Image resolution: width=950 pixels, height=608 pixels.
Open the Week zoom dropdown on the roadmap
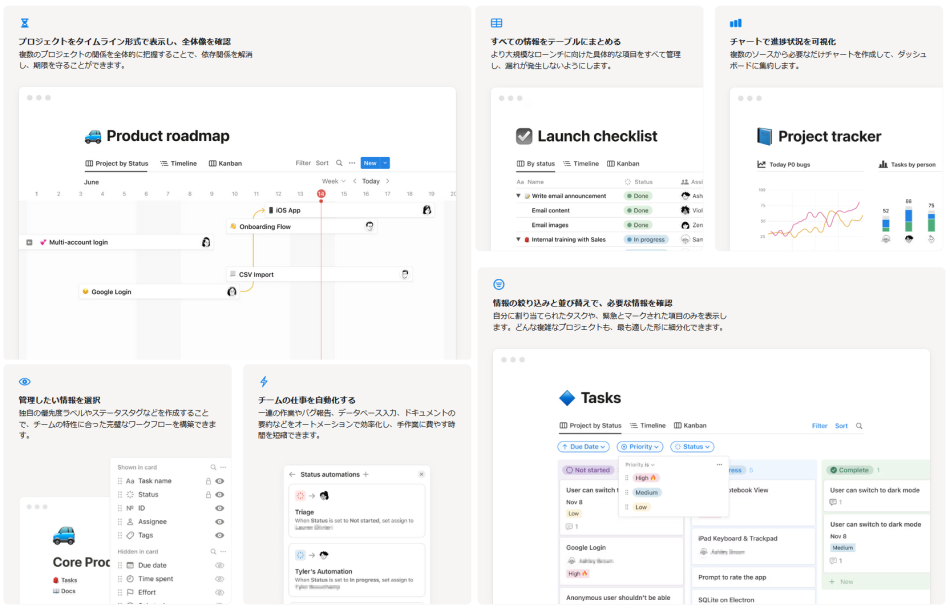[x=331, y=181]
